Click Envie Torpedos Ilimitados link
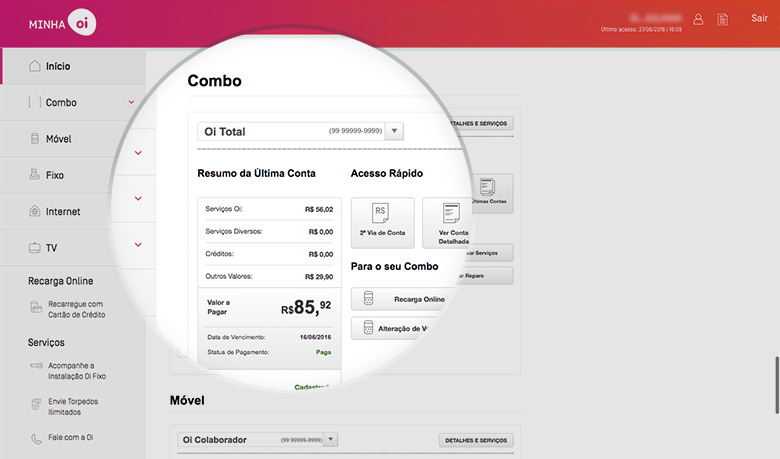This screenshot has width=780, height=459. pyautogui.click(x=73, y=407)
